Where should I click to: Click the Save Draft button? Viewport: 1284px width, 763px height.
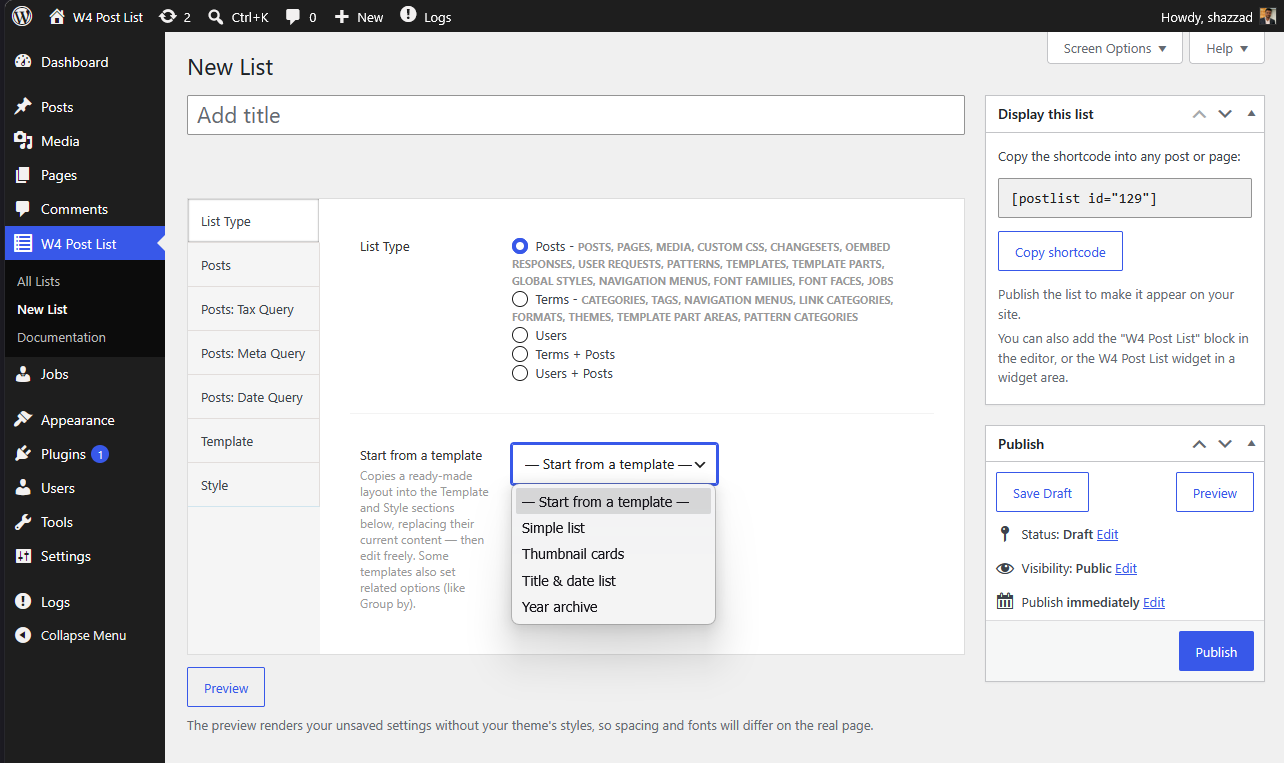(x=1042, y=493)
